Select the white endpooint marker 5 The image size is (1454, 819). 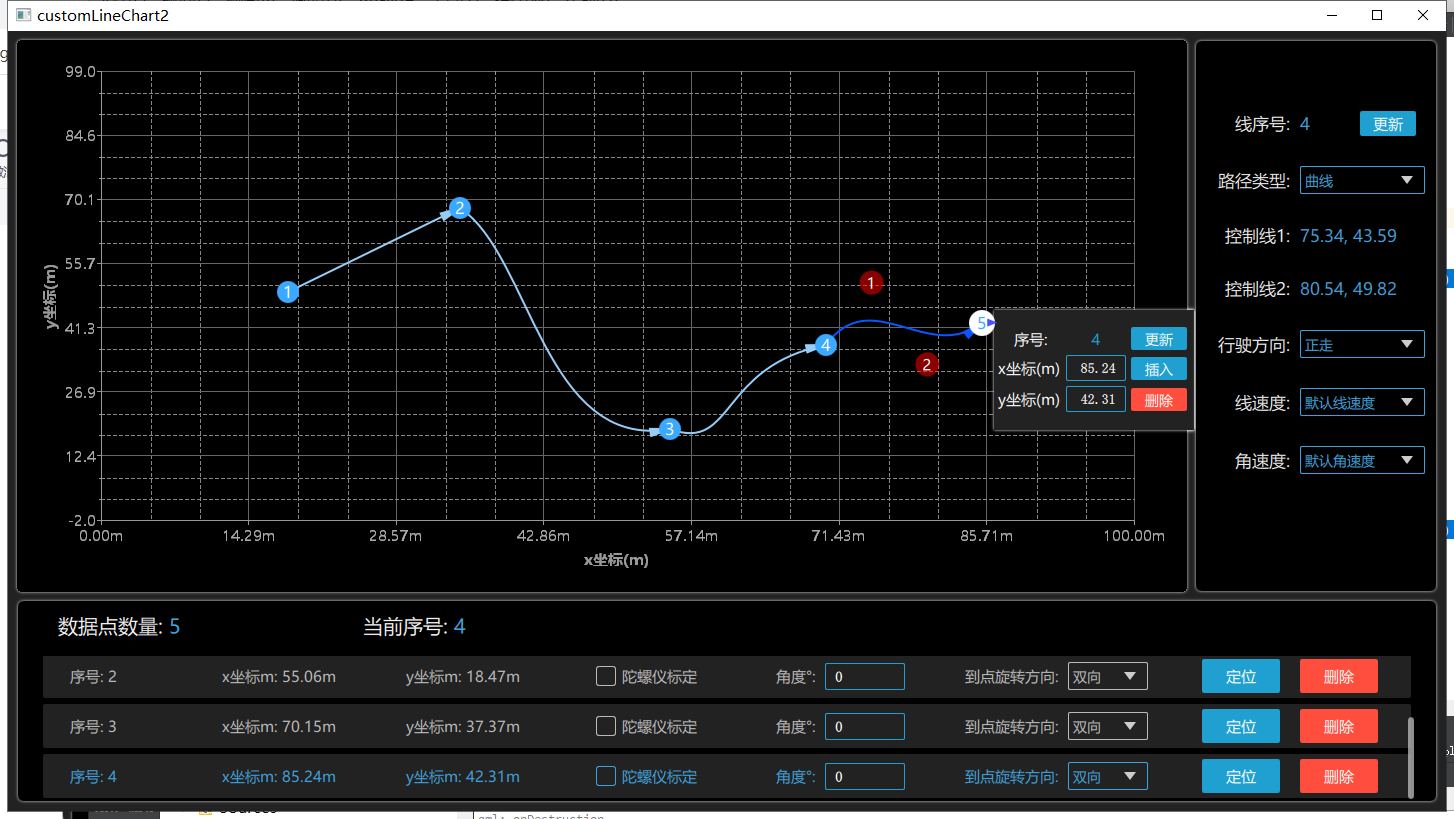tap(980, 322)
